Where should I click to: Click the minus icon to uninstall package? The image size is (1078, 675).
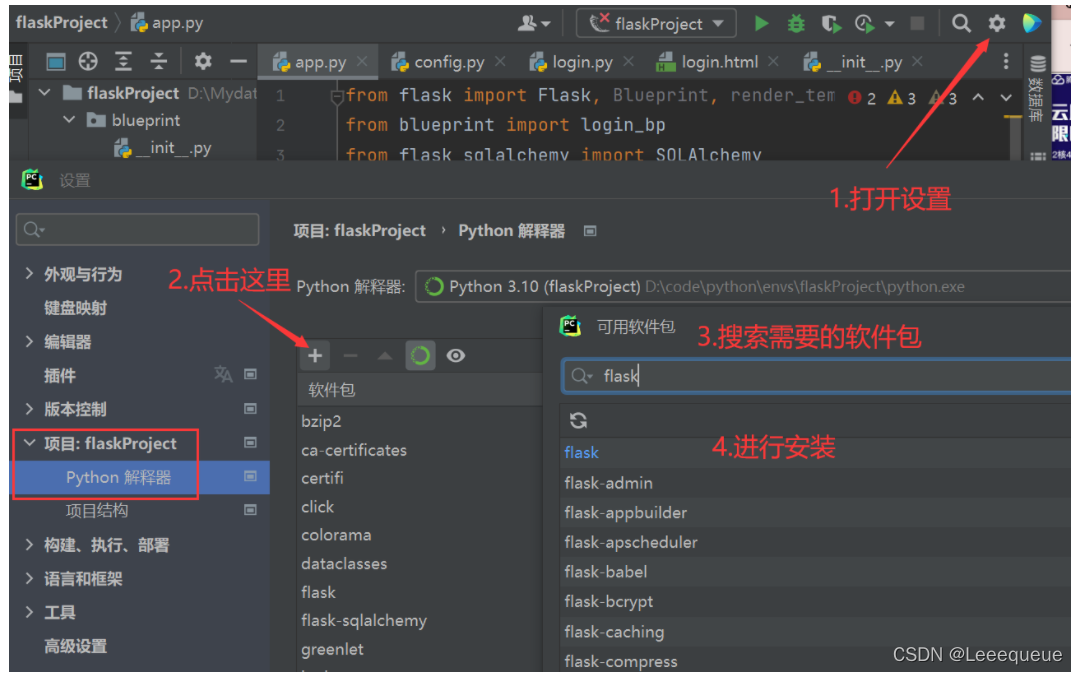point(351,355)
